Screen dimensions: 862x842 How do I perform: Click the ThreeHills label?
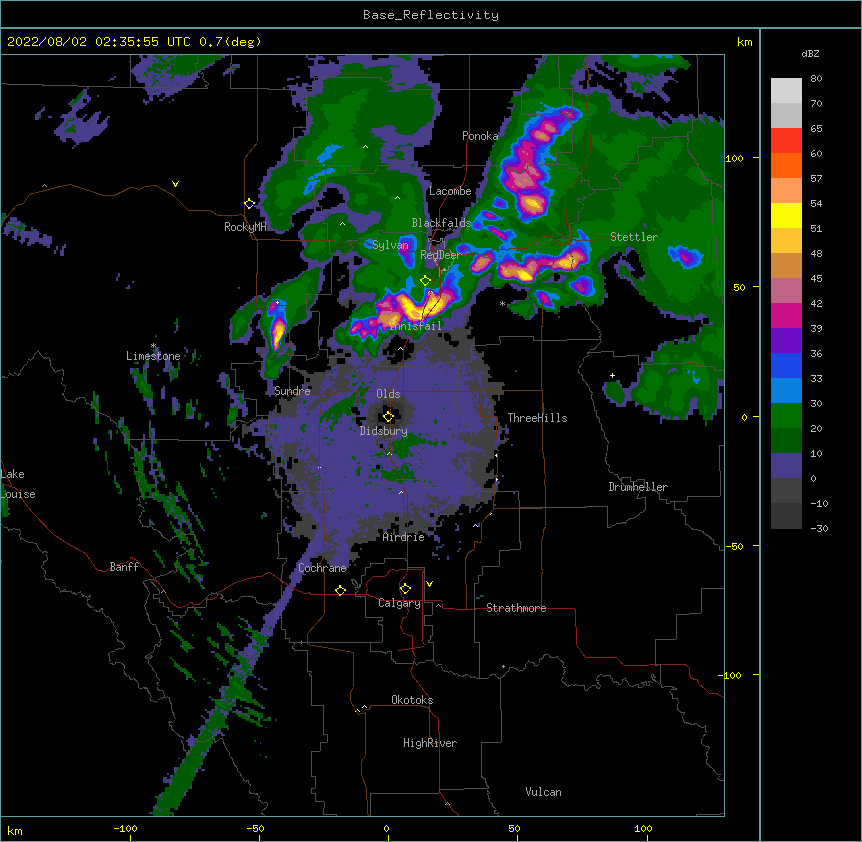[537, 418]
